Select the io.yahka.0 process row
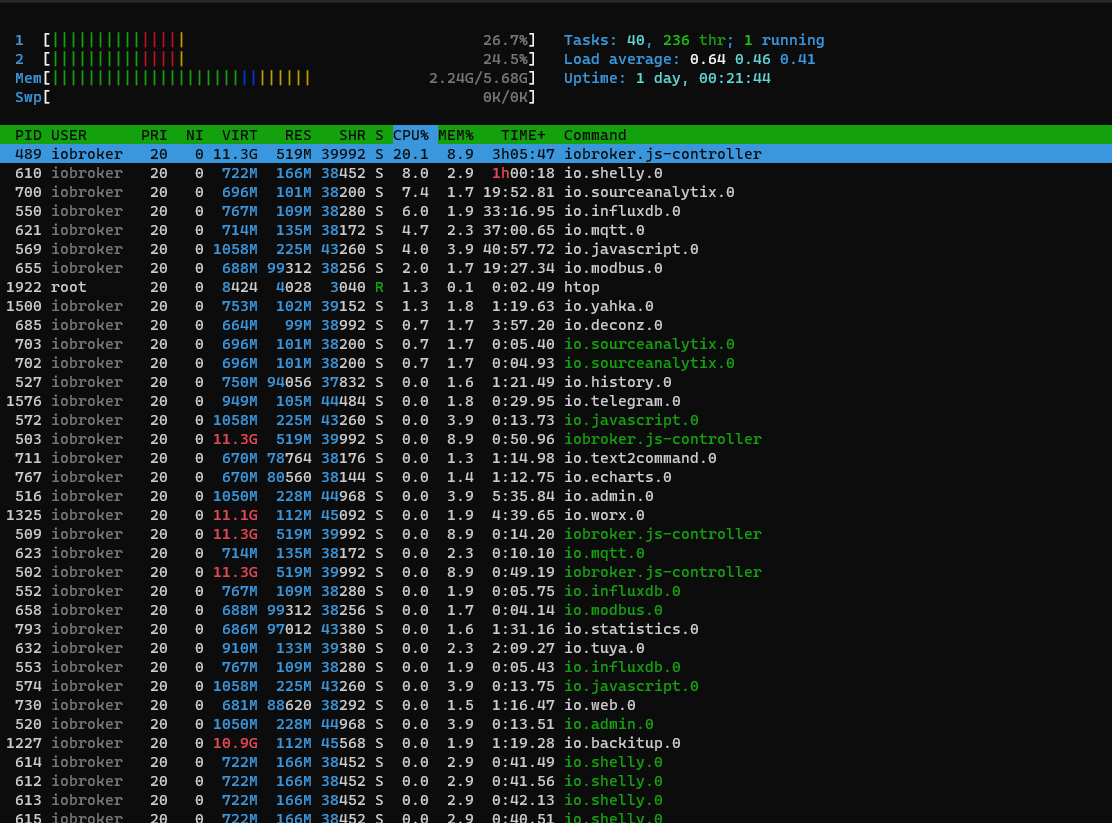The height and width of the screenshot is (823, 1112). pos(556,306)
